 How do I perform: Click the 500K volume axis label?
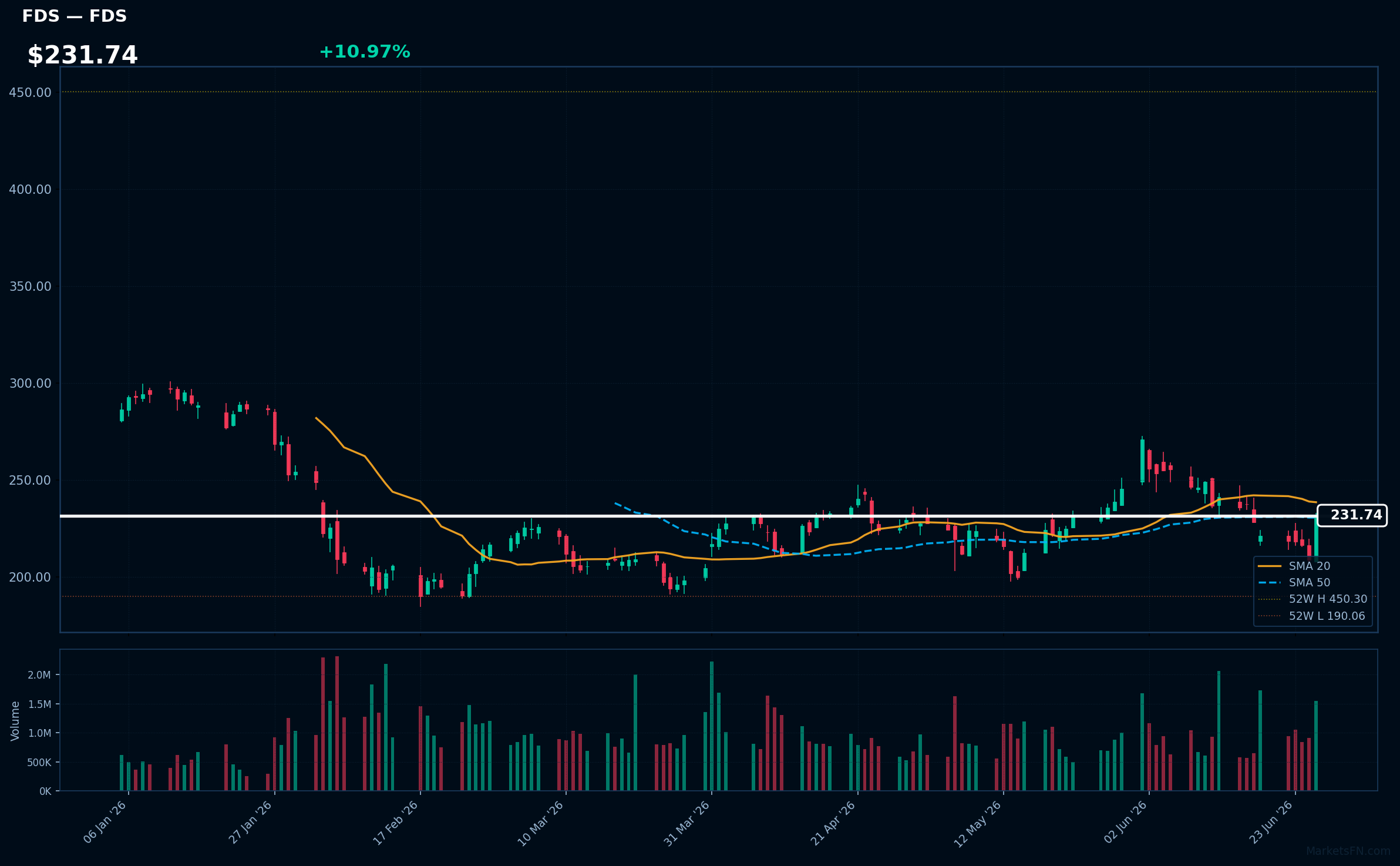[39, 762]
